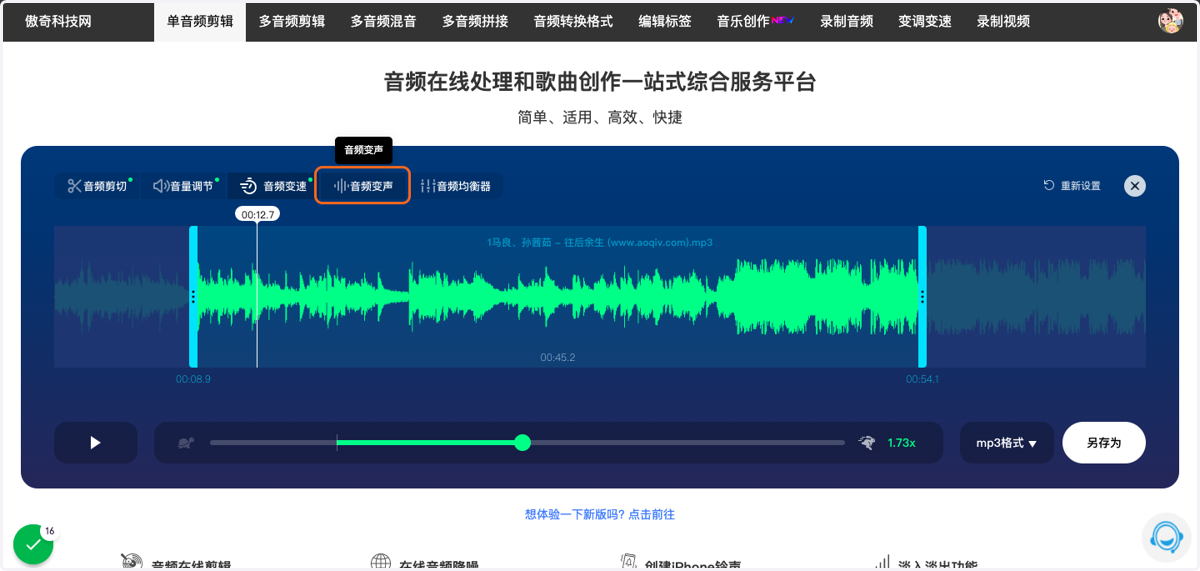Screen dimensions: 1200x571
Task: Open the 音频转换格式 tab
Action: (573, 21)
